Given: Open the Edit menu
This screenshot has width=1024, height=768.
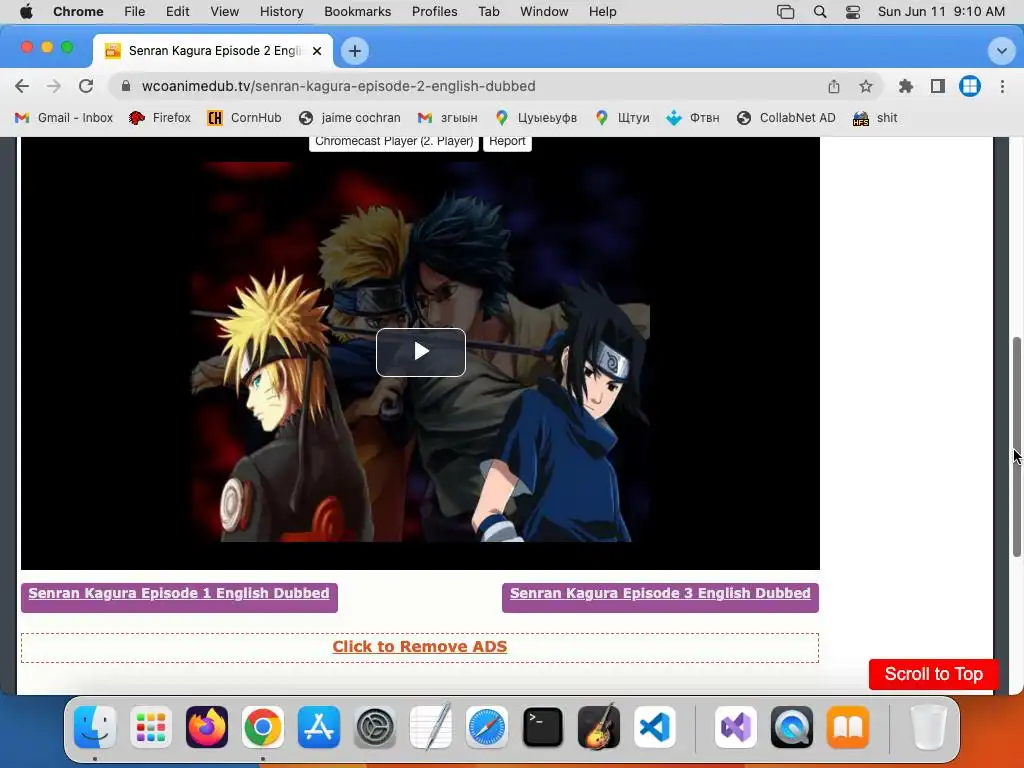Looking at the screenshot, I should tap(178, 12).
